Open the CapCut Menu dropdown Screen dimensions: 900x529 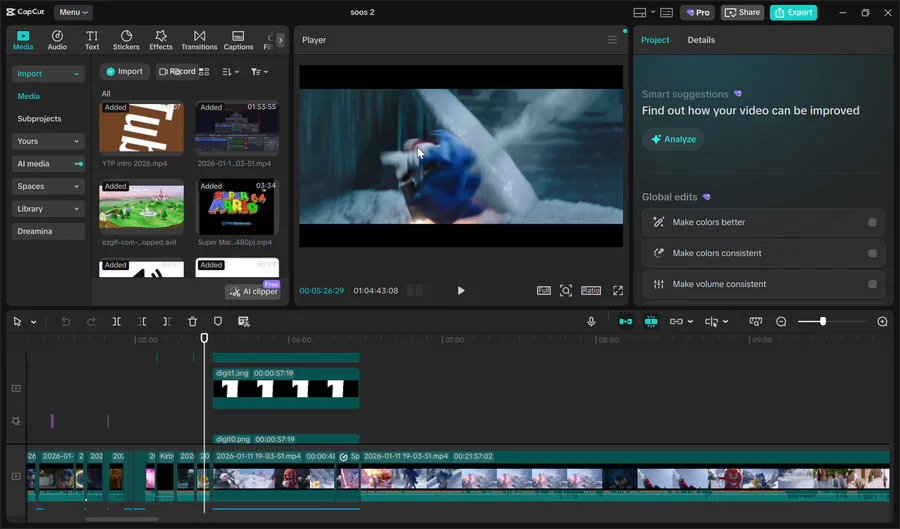pyautogui.click(x=73, y=12)
